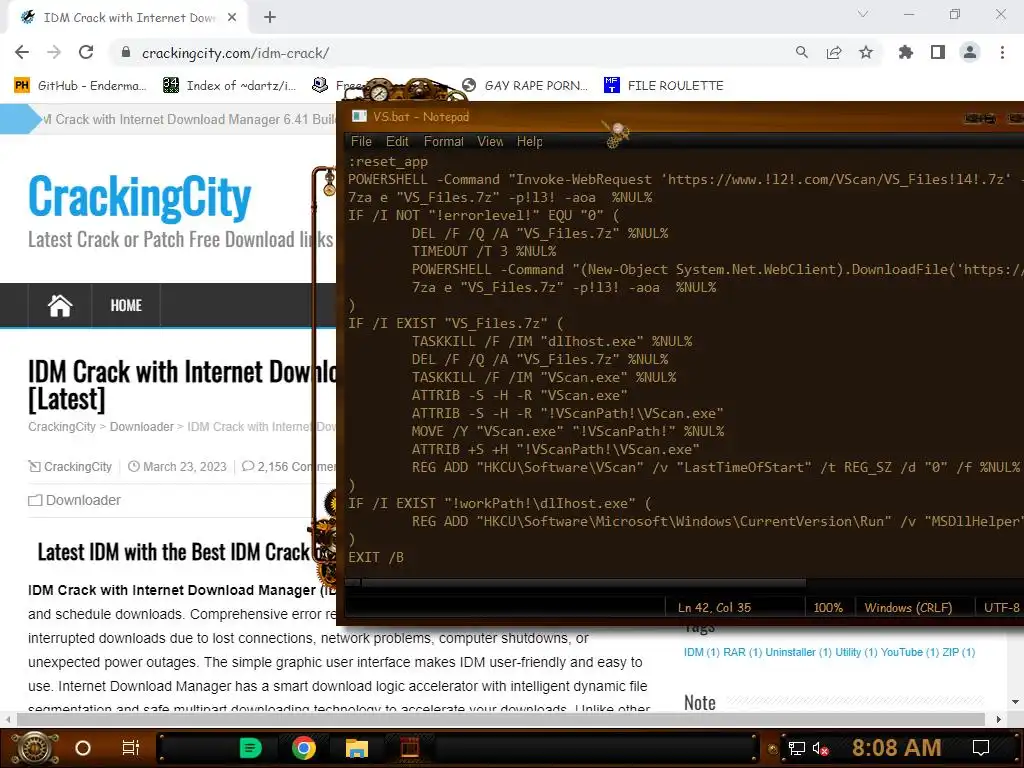The image size is (1024, 768).
Task: Click the EXIT /B line in Notepad
Action: [x=376, y=557]
